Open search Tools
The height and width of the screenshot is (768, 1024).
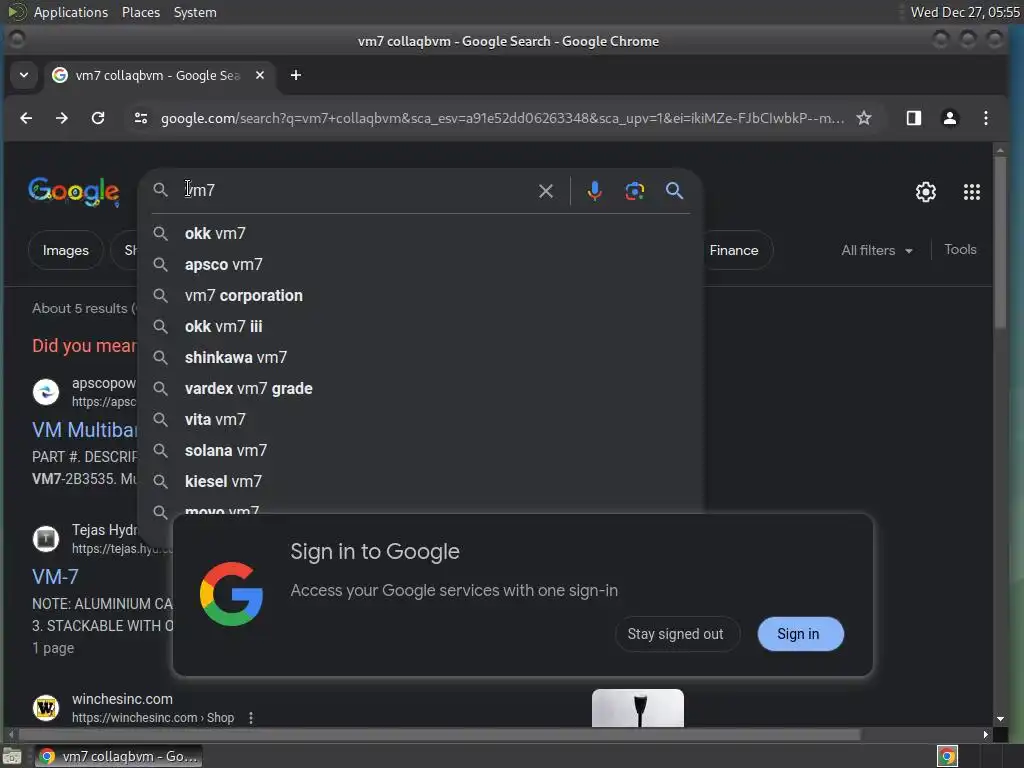(960, 249)
